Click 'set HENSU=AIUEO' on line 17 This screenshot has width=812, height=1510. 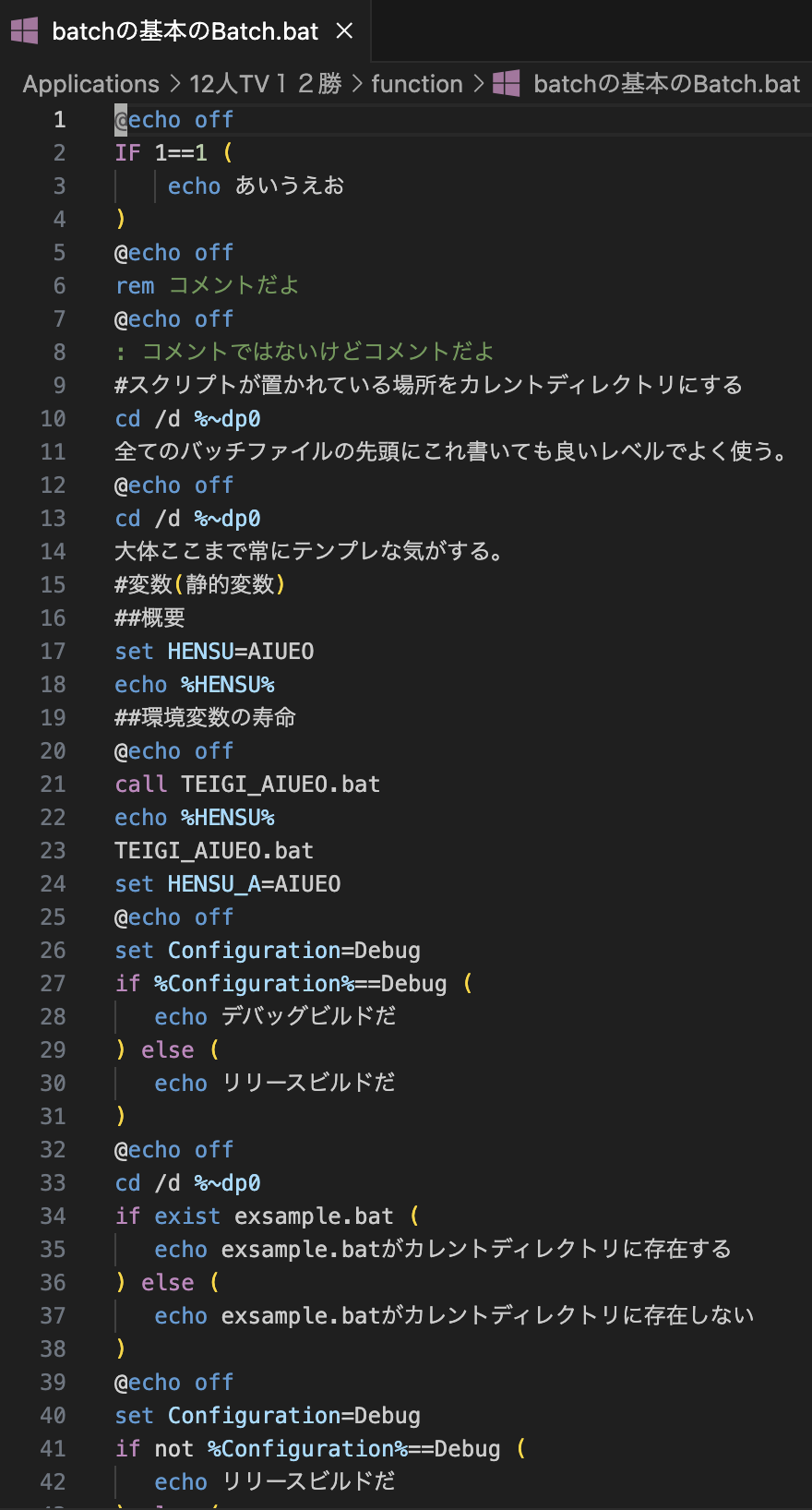point(214,652)
